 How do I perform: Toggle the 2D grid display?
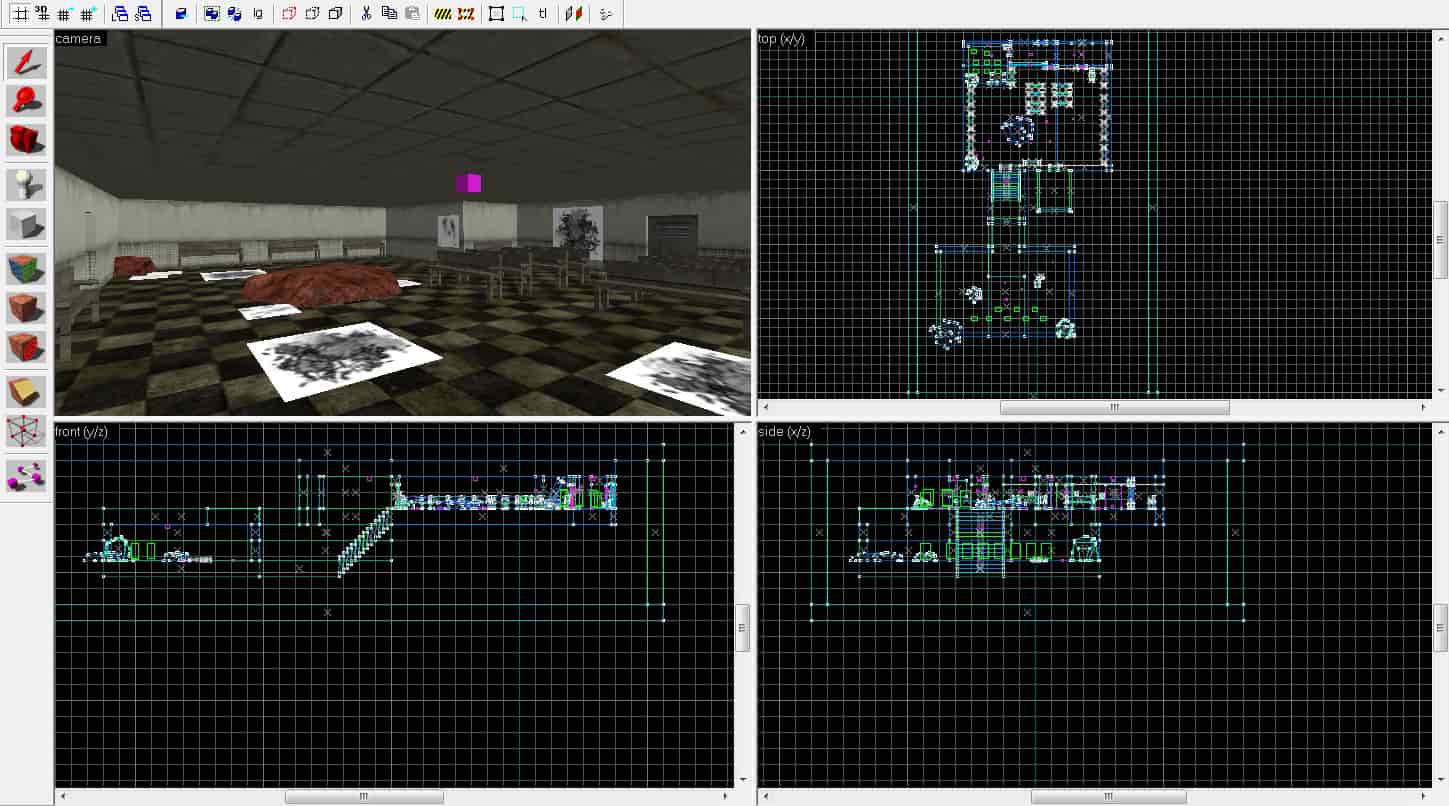tap(19, 14)
